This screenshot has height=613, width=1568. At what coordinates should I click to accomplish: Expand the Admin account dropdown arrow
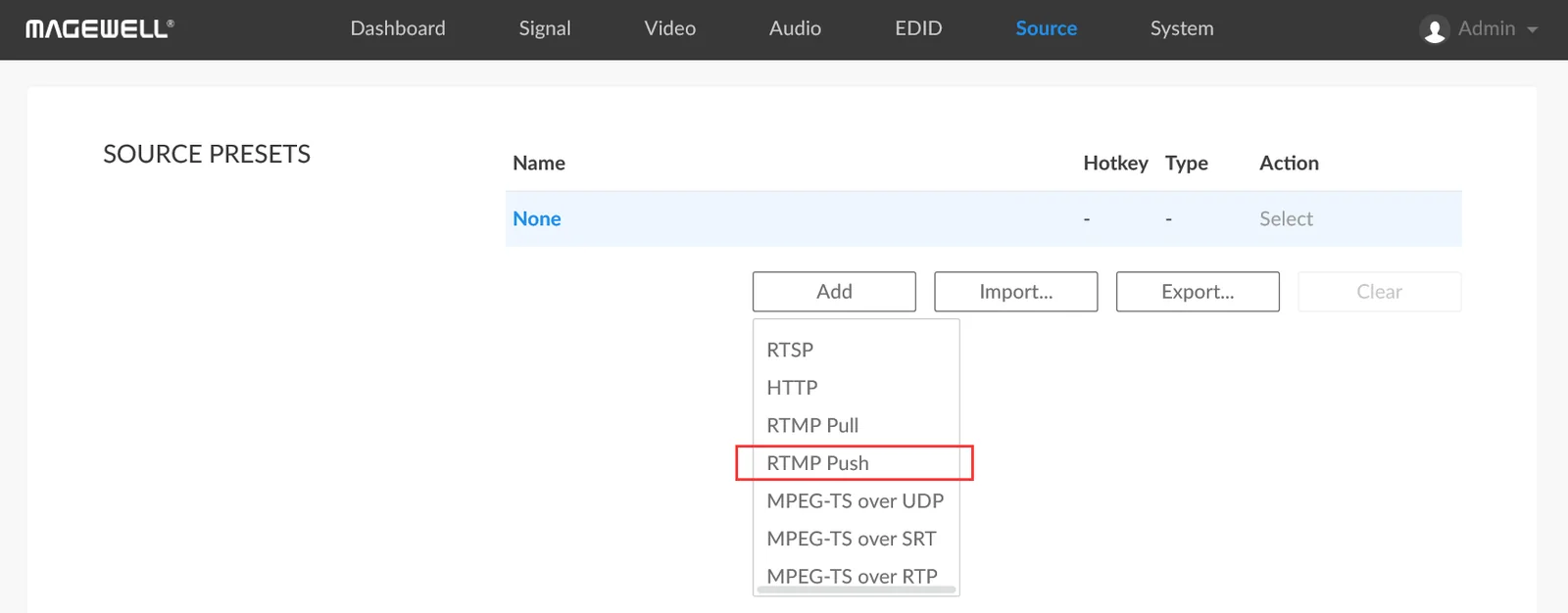(1532, 30)
